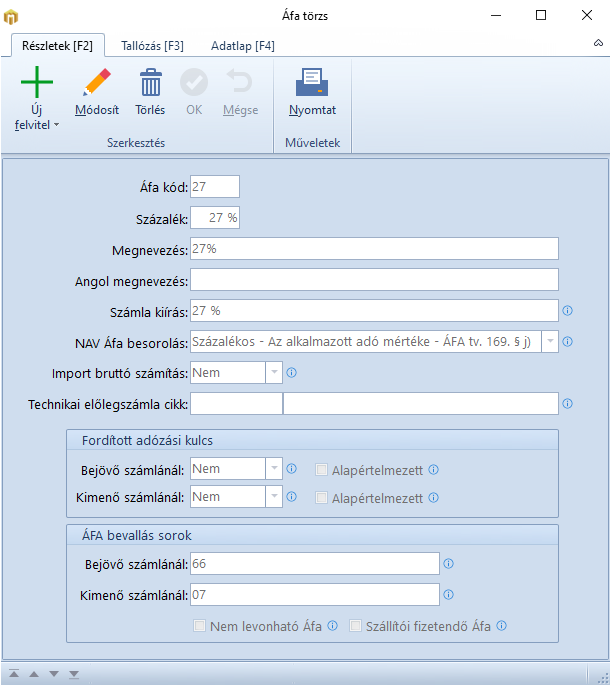Image resolution: width=611 pixels, height=686 pixels.
Task: Click info icon next to Import bruttó számítás
Action: click(x=292, y=373)
